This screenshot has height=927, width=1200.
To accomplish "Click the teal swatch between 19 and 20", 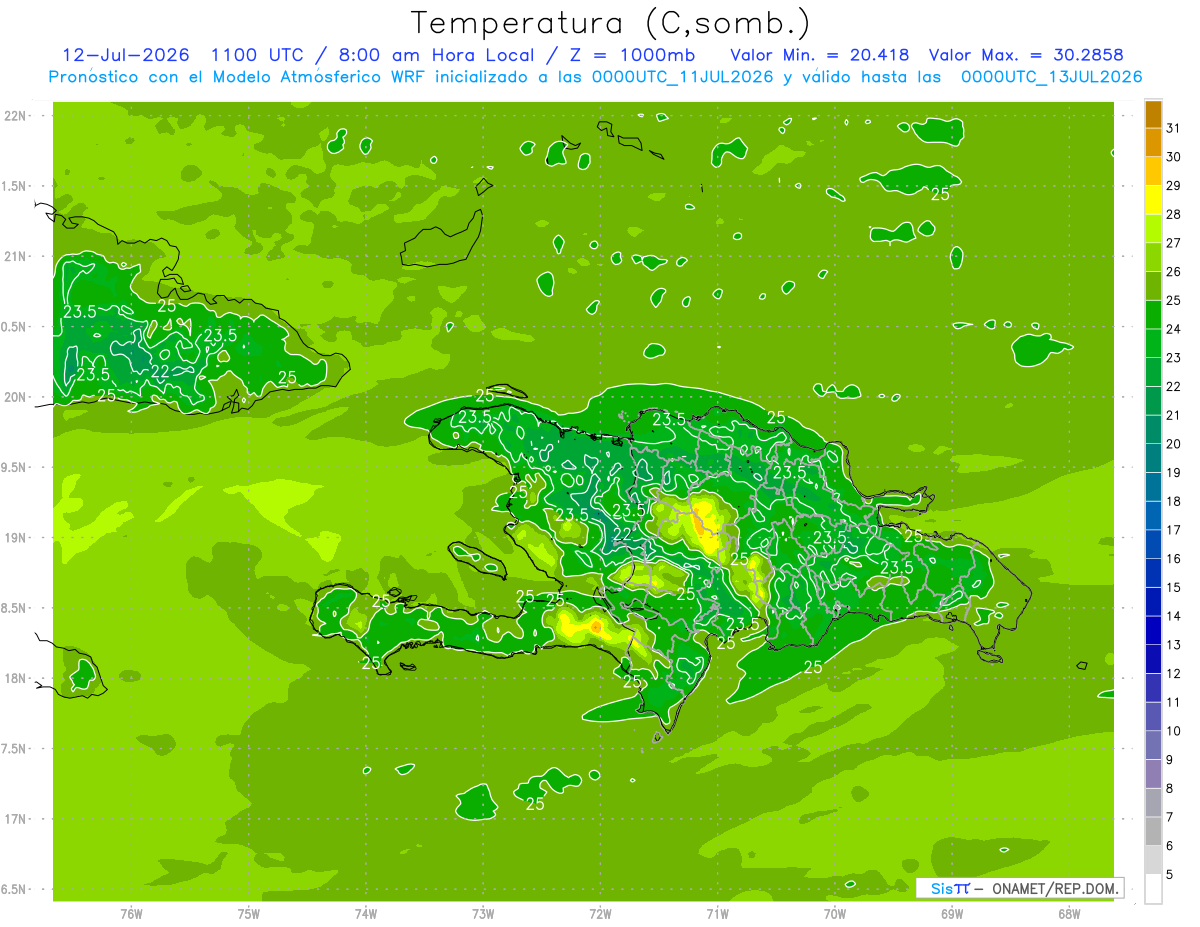I will [x=1153, y=459].
